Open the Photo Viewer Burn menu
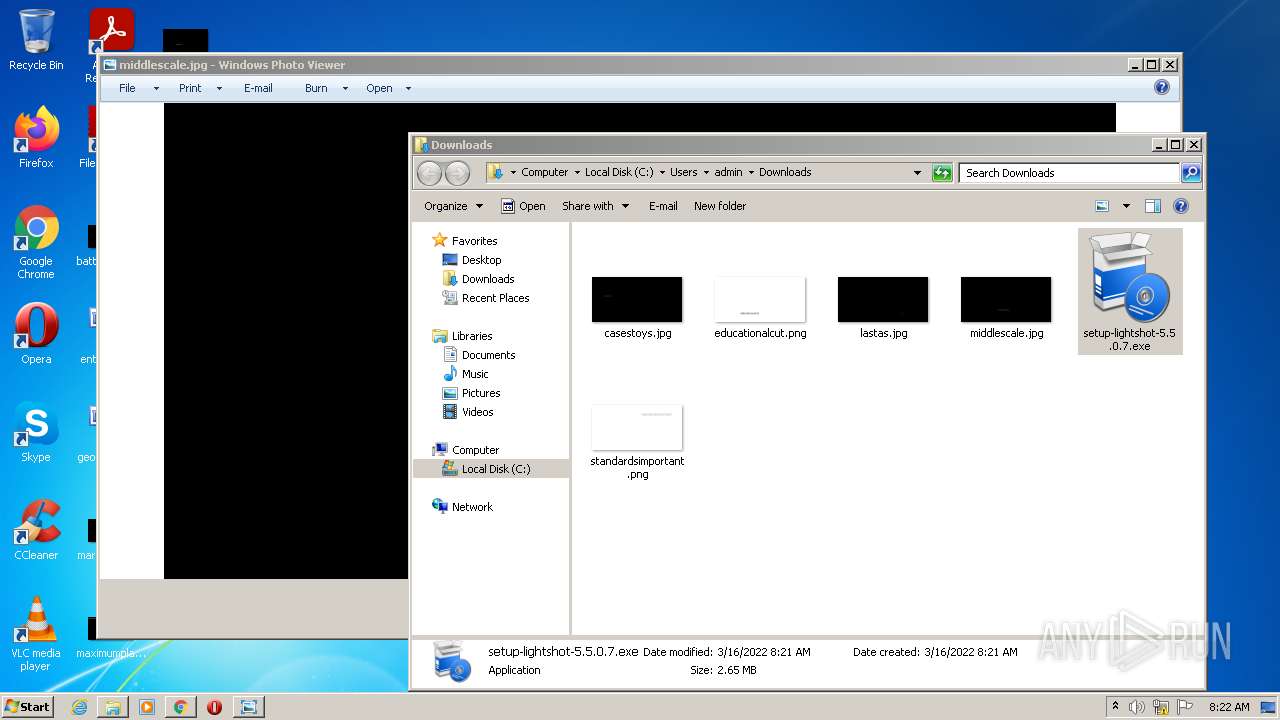Screen dimensions: 1280x720 tap(326, 88)
